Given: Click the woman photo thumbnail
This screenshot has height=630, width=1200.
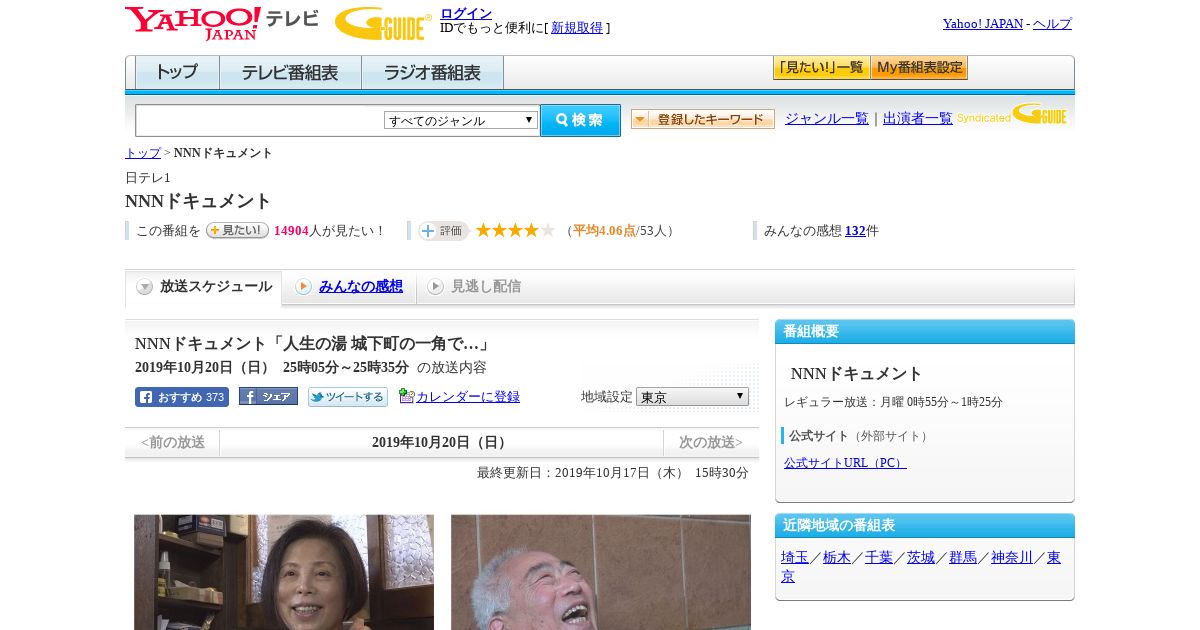Looking at the screenshot, I should click(x=284, y=572).
